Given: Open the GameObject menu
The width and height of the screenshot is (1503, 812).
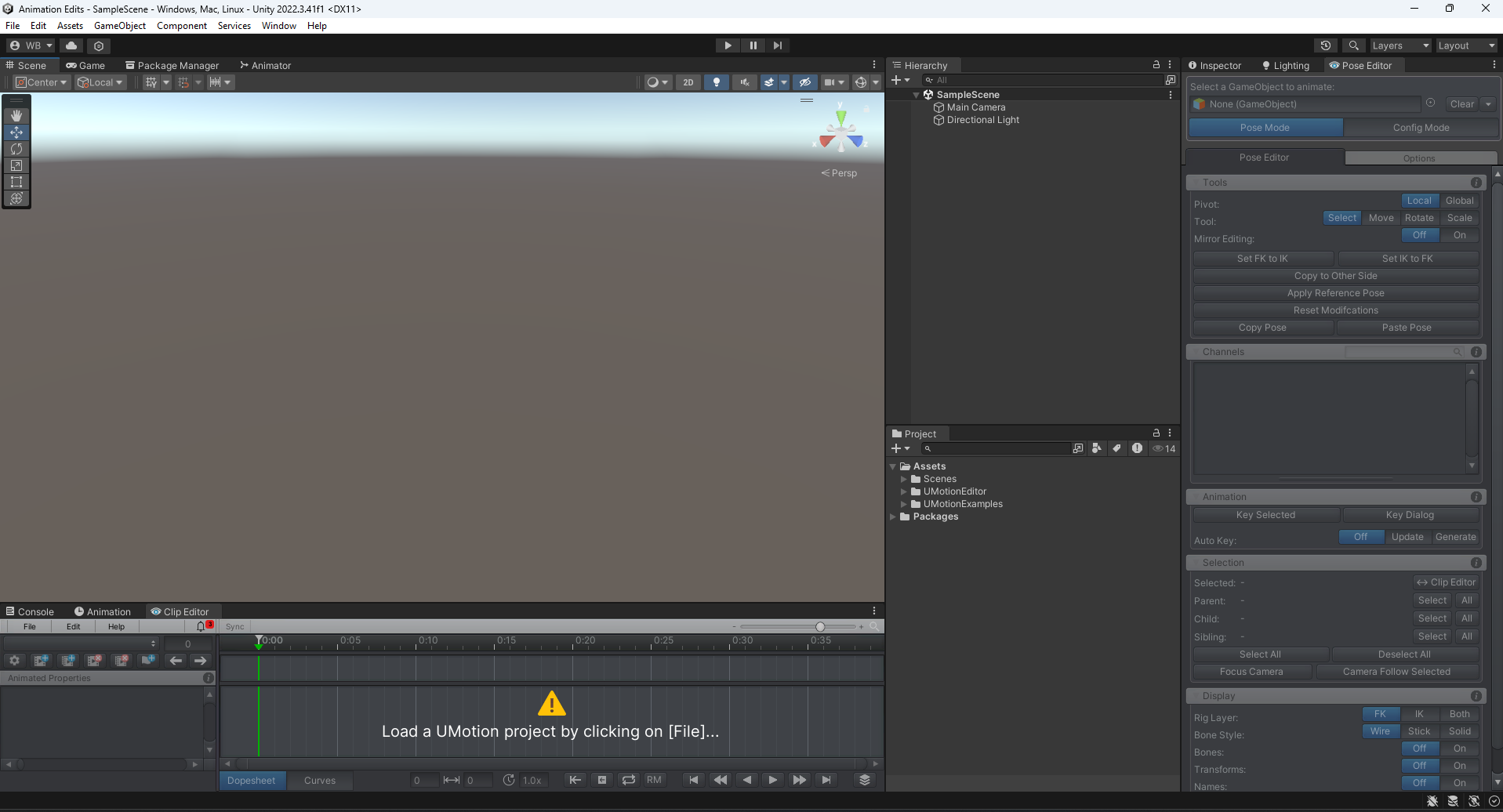Looking at the screenshot, I should pyautogui.click(x=120, y=26).
